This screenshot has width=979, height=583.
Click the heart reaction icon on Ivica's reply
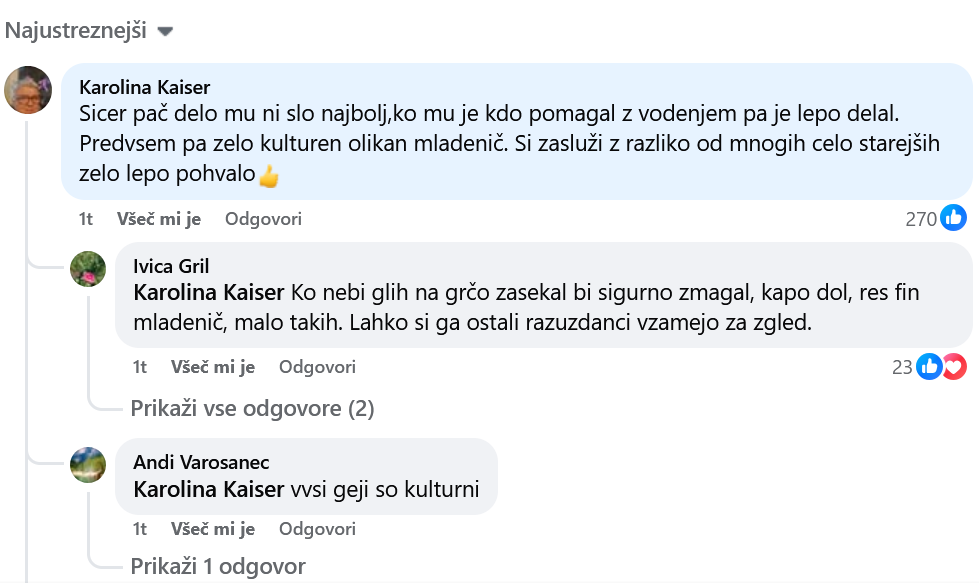pos(953,367)
